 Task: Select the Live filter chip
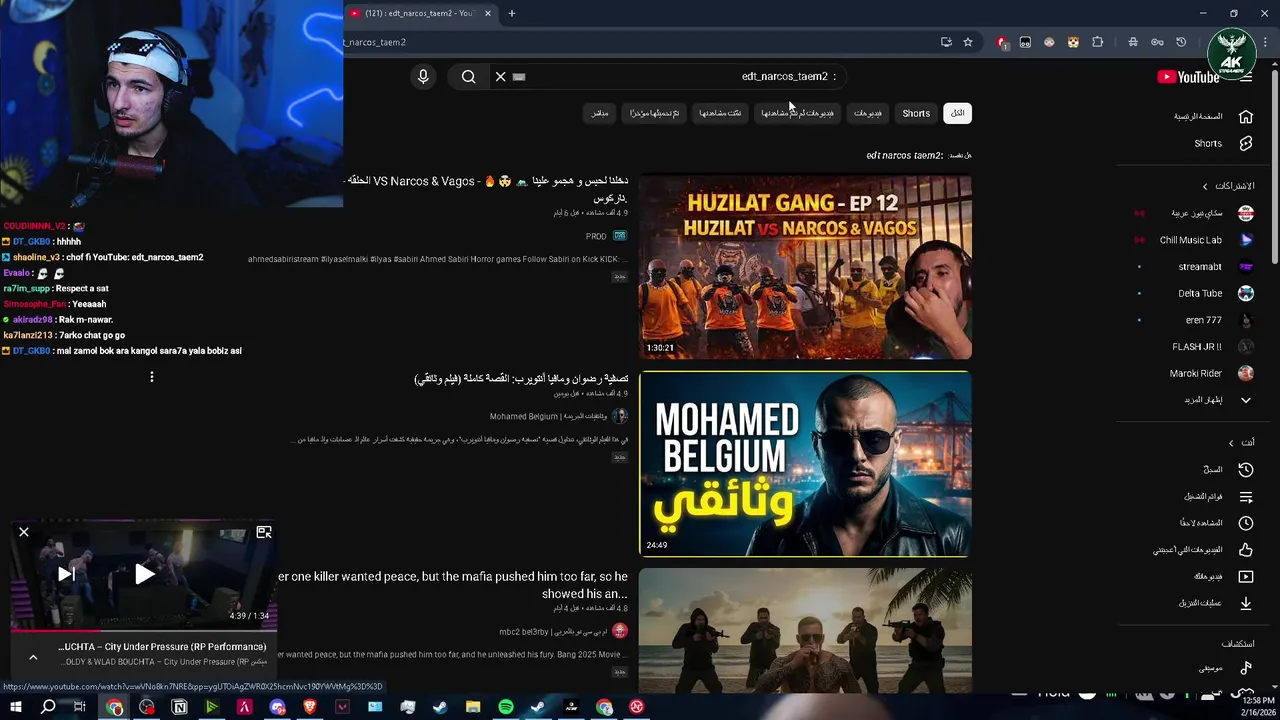[x=600, y=113]
